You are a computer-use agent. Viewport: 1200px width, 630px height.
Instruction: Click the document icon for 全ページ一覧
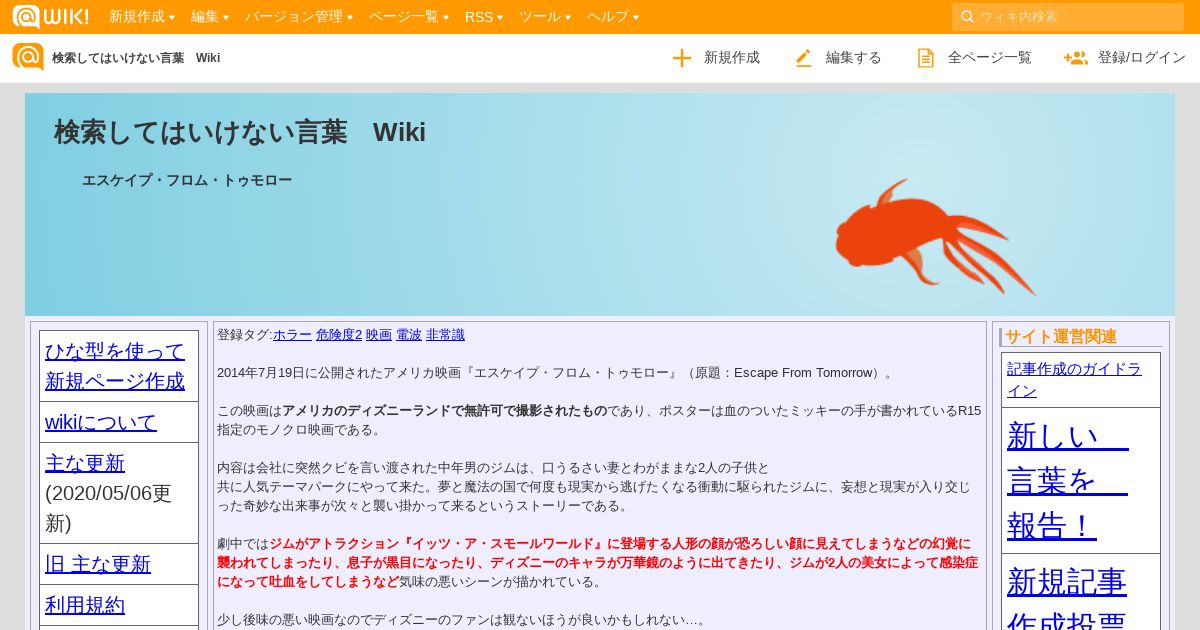(926, 58)
